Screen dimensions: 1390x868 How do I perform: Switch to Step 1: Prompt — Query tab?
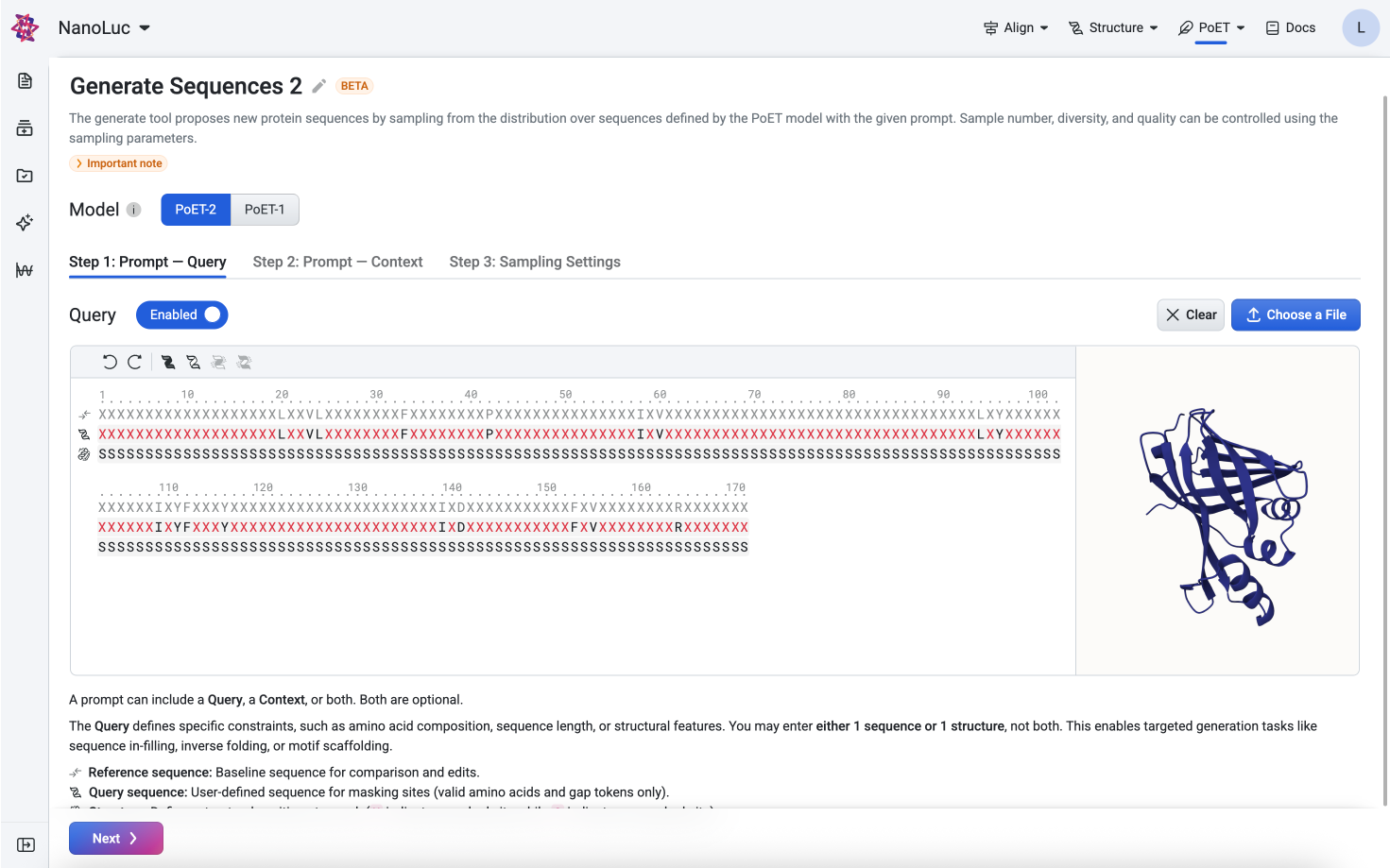[147, 262]
